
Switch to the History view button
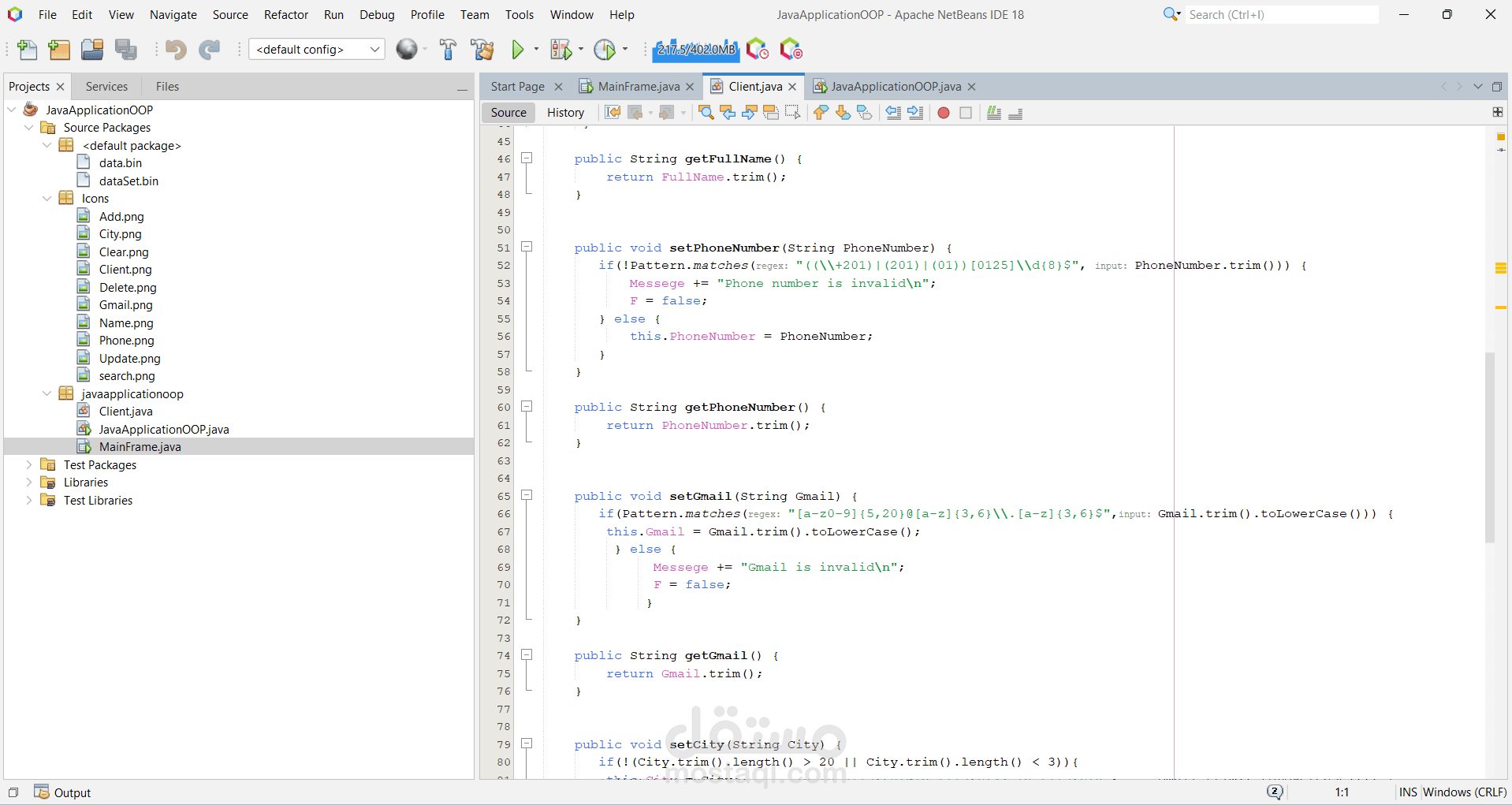tap(565, 113)
